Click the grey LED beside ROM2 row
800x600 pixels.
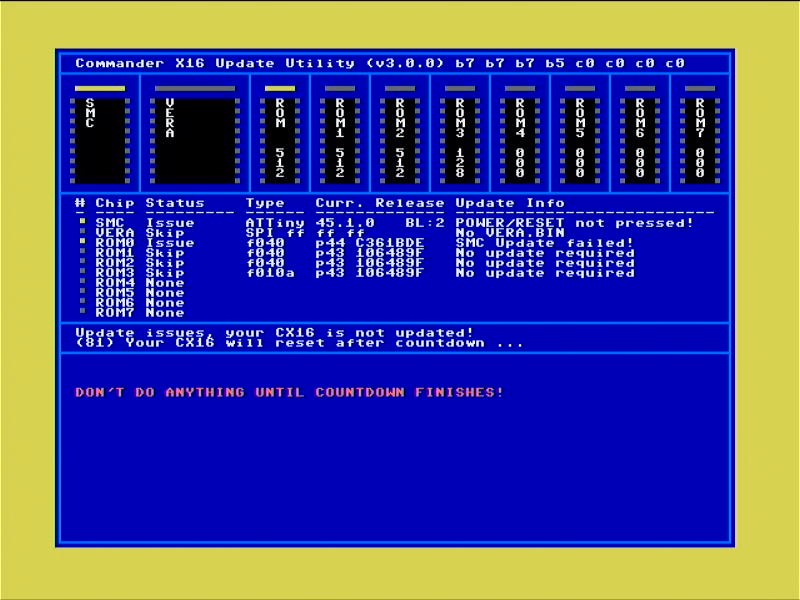[x=83, y=261]
